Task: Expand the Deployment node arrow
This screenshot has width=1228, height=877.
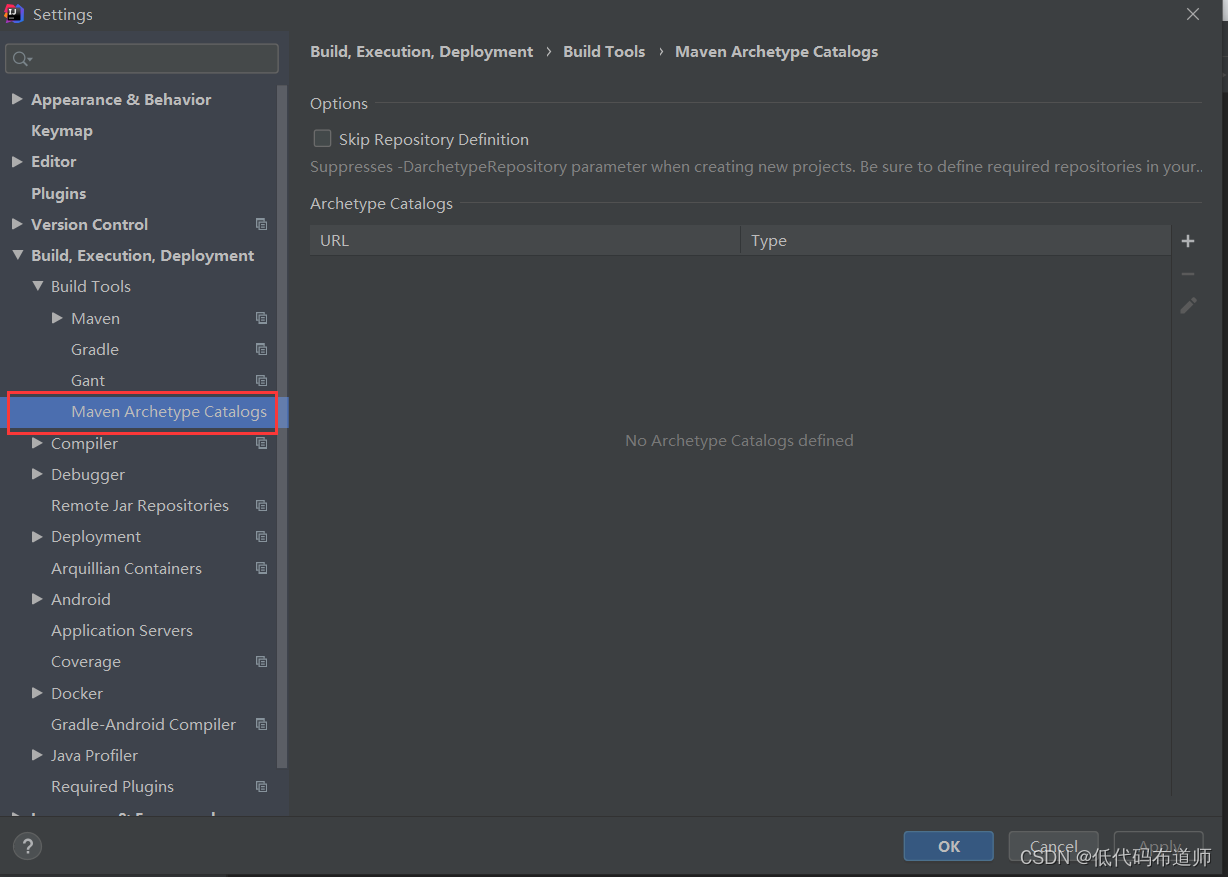Action: click(x=37, y=536)
